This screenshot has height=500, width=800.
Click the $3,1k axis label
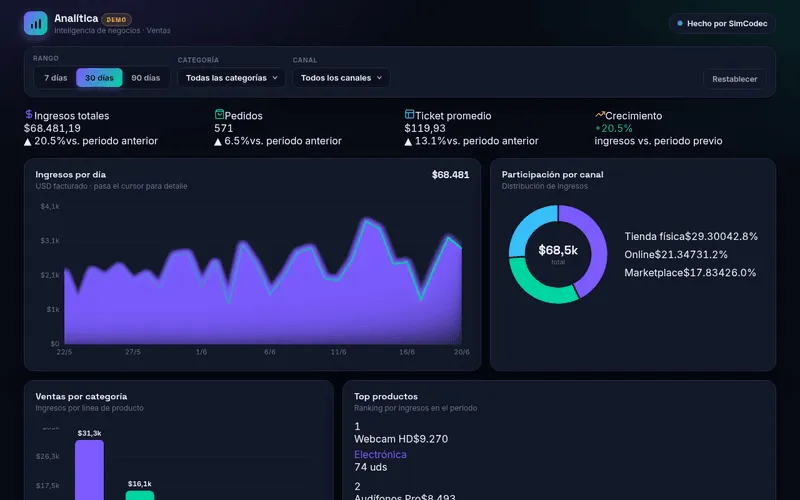coord(50,240)
